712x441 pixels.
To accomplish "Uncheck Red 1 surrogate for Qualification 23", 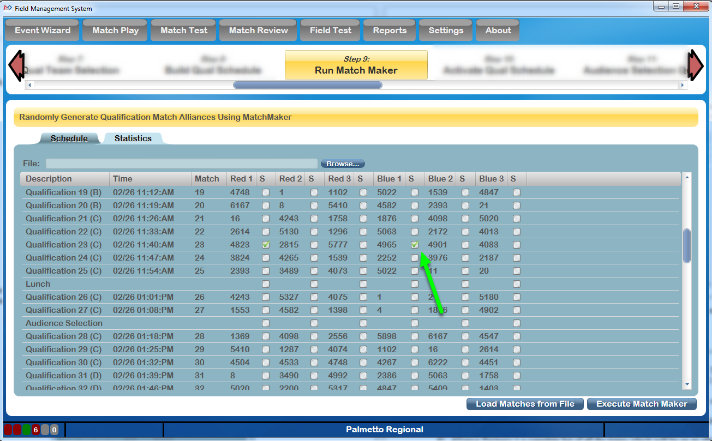I will tap(266, 245).
